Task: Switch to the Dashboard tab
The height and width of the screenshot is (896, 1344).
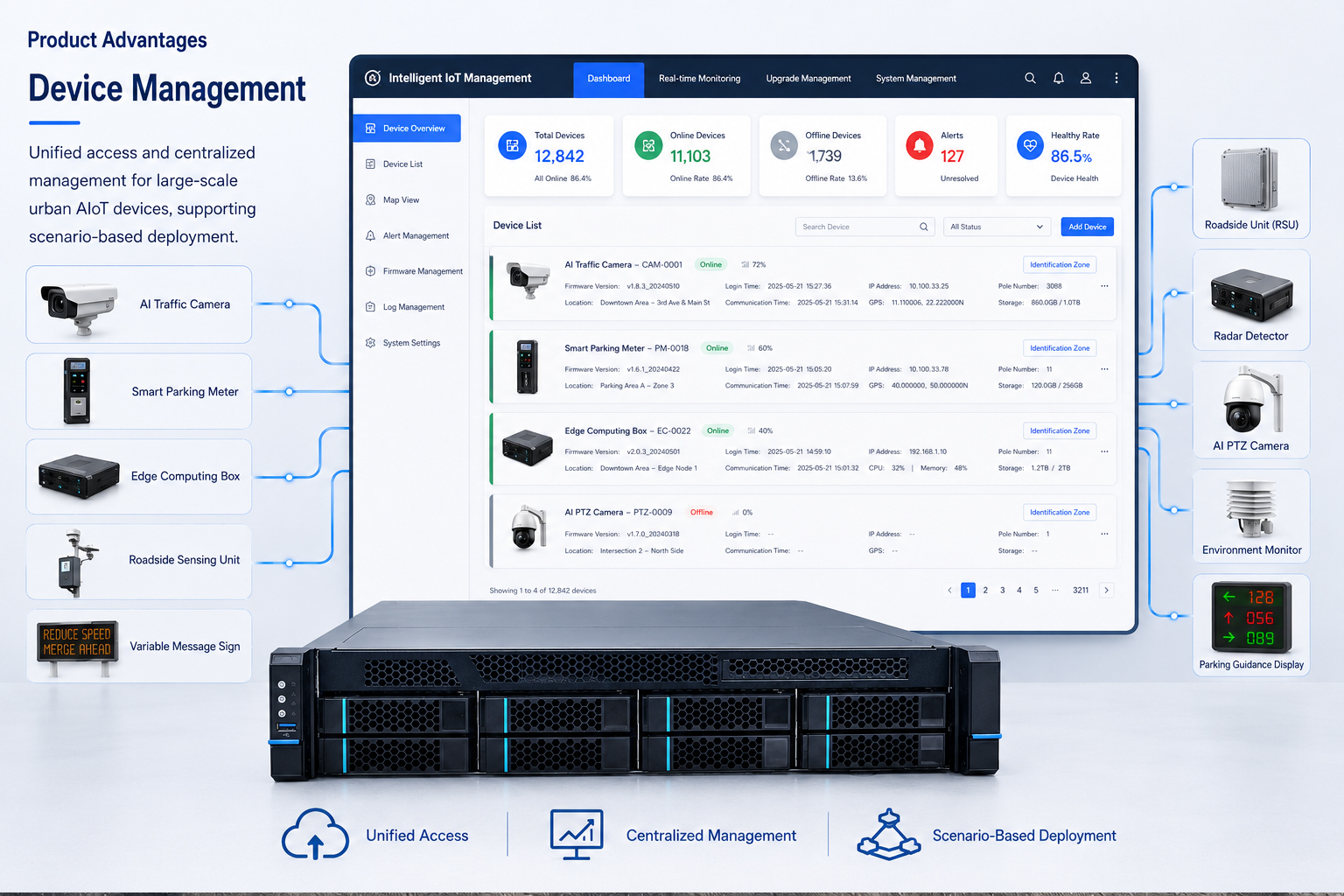Action: tap(609, 79)
